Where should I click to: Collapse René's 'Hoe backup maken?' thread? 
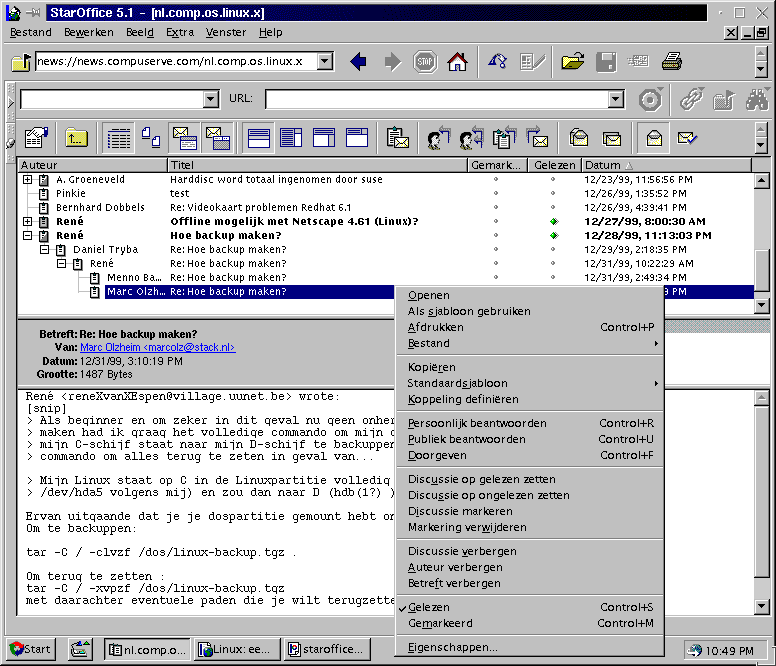tap(28, 236)
